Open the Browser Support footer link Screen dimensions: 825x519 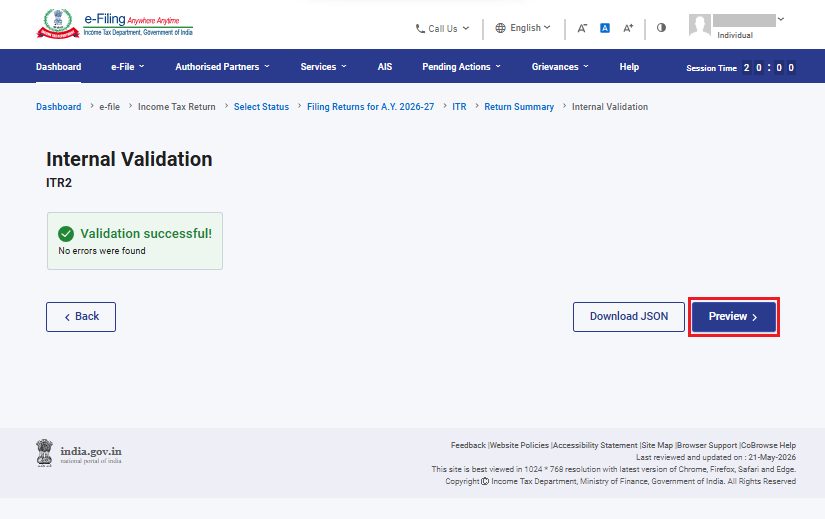[707, 445]
